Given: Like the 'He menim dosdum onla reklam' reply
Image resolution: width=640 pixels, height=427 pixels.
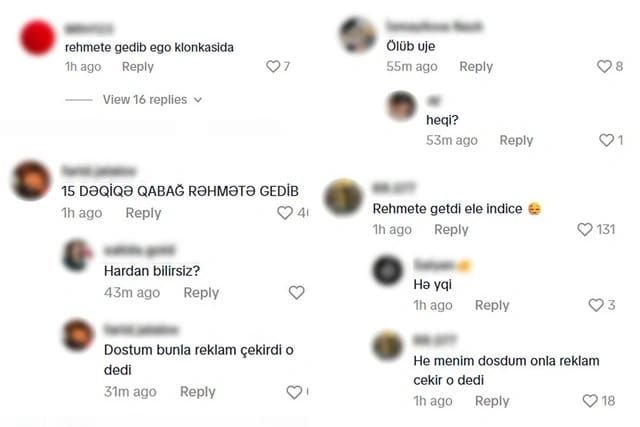Looking at the screenshot, I should point(590,400).
